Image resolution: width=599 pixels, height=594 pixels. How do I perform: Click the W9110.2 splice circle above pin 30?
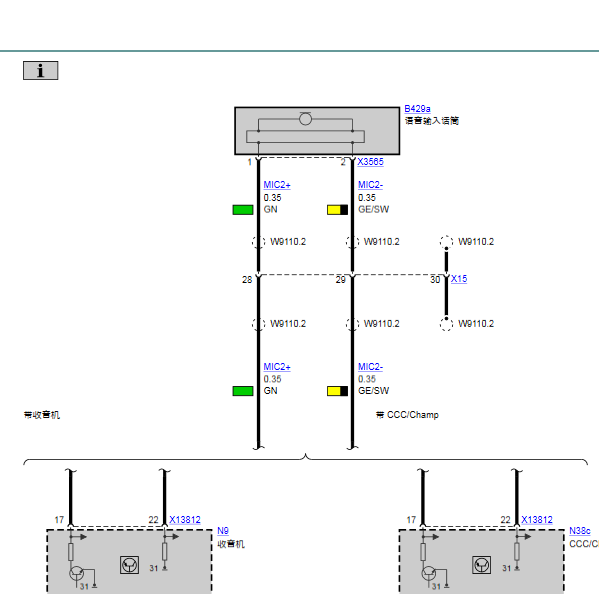point(446,242)
